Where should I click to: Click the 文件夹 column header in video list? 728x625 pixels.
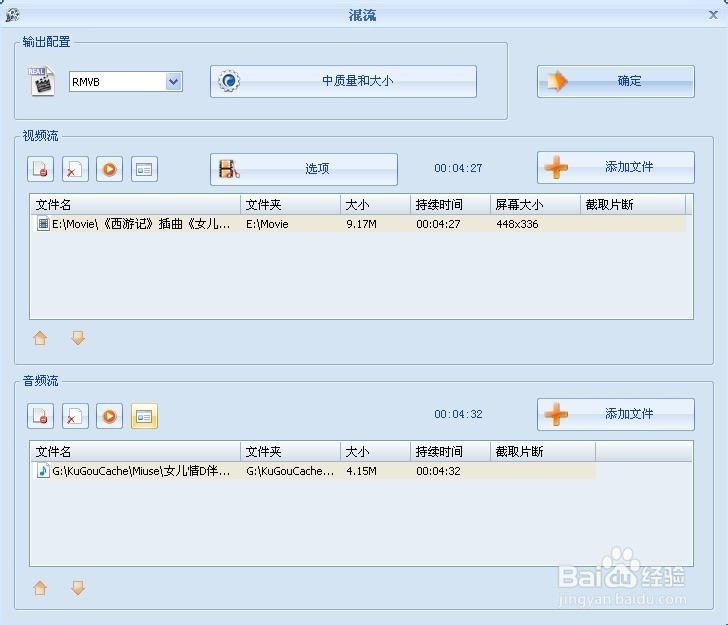pos(290,204)
